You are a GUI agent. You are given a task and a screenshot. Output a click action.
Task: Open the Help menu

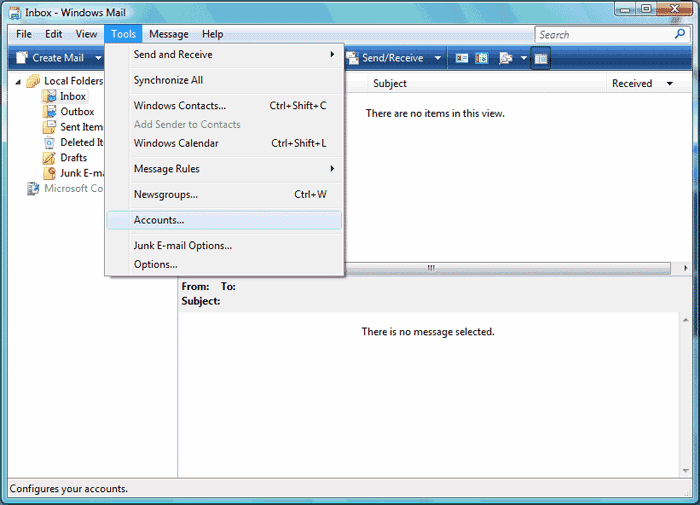pos(212,34)
